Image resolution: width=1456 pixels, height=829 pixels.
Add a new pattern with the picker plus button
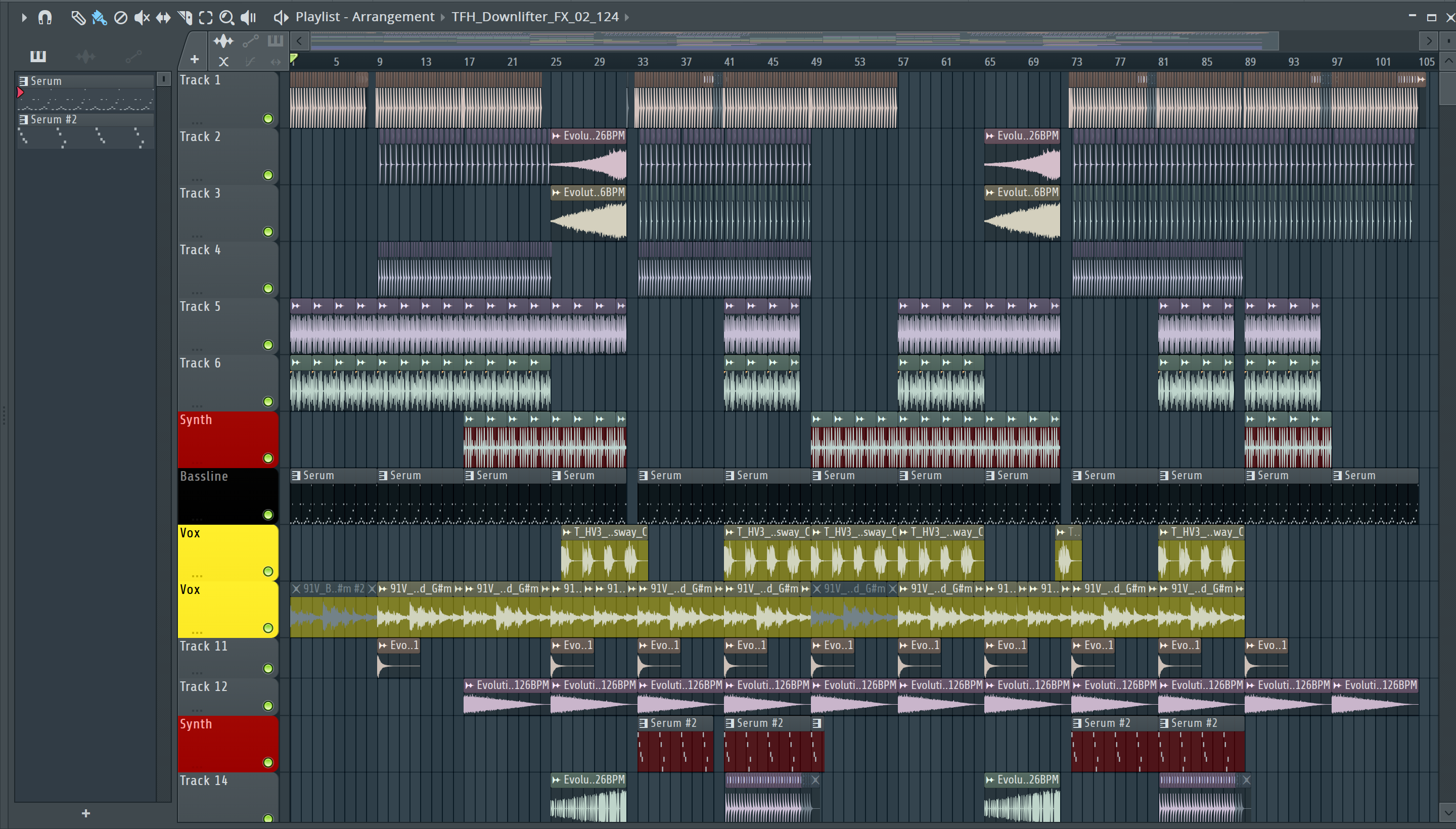[86, 813]
